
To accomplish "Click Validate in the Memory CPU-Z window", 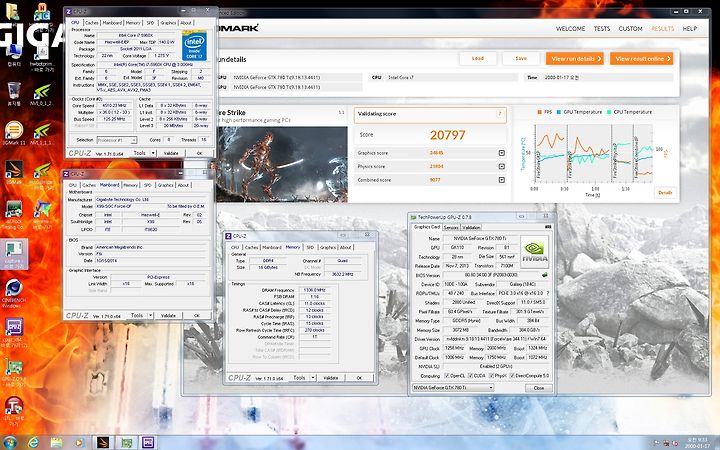I will (x=331, y=378).
